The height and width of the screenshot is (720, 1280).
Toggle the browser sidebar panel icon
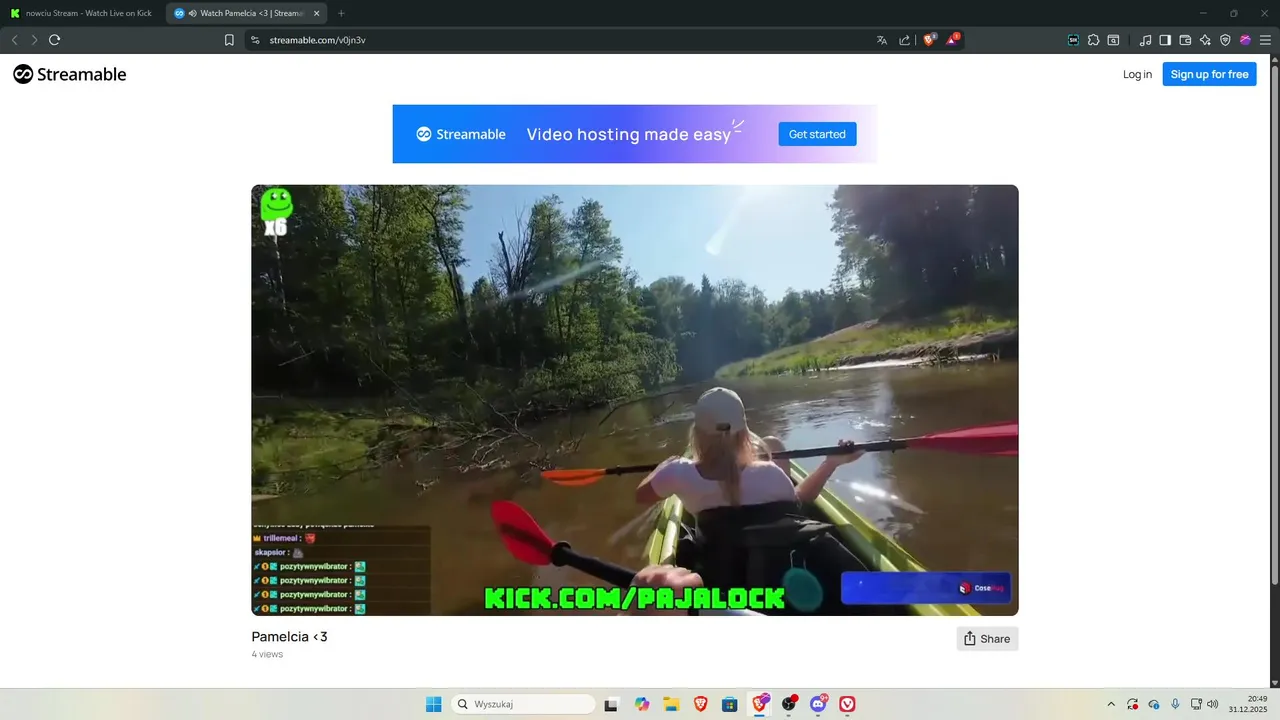pos(1165,40)
